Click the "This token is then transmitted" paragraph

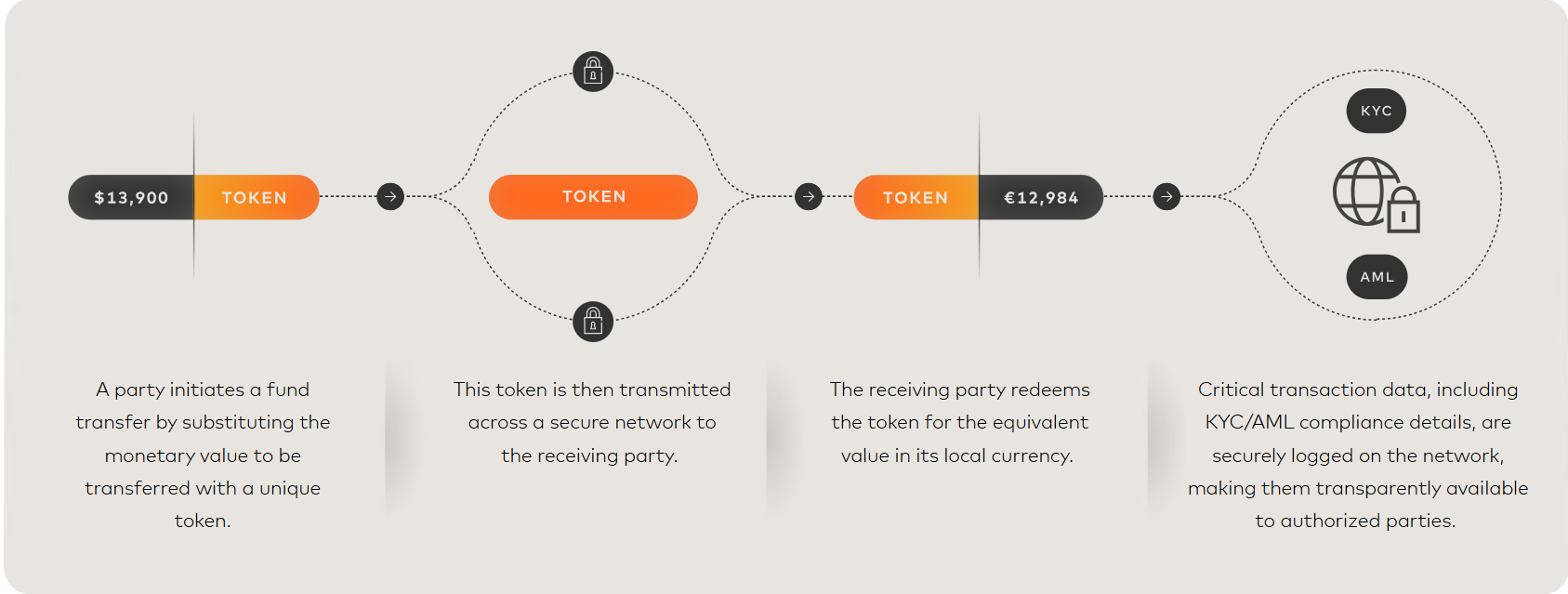(x=592, y=422)
